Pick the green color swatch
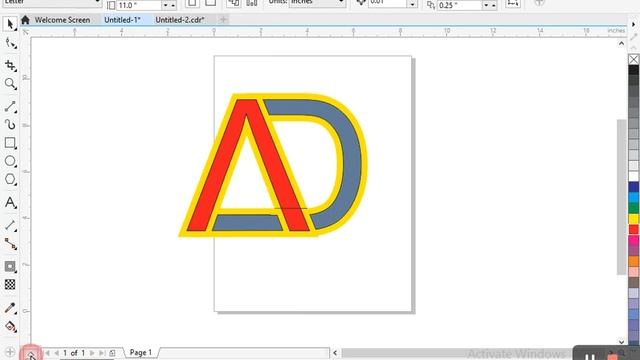The height and width of the screenshot is (360, 640). [x=633, y=208]
